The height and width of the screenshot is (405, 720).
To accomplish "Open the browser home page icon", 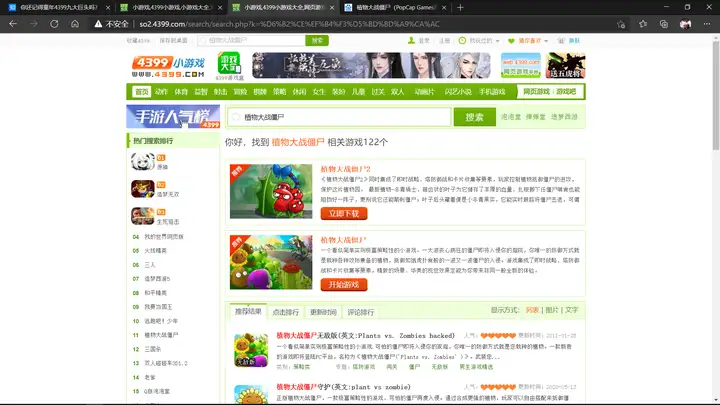I will click(75, 24).
